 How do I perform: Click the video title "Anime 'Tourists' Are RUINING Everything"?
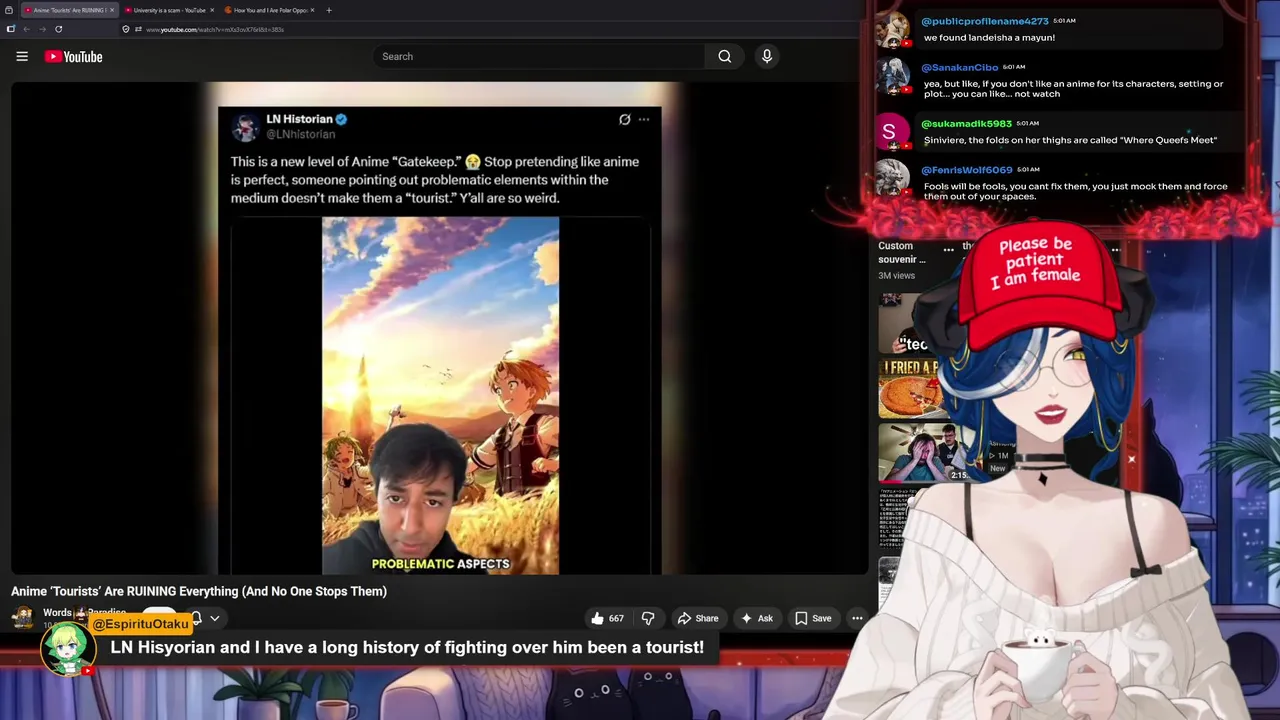(x=199, y=591)
